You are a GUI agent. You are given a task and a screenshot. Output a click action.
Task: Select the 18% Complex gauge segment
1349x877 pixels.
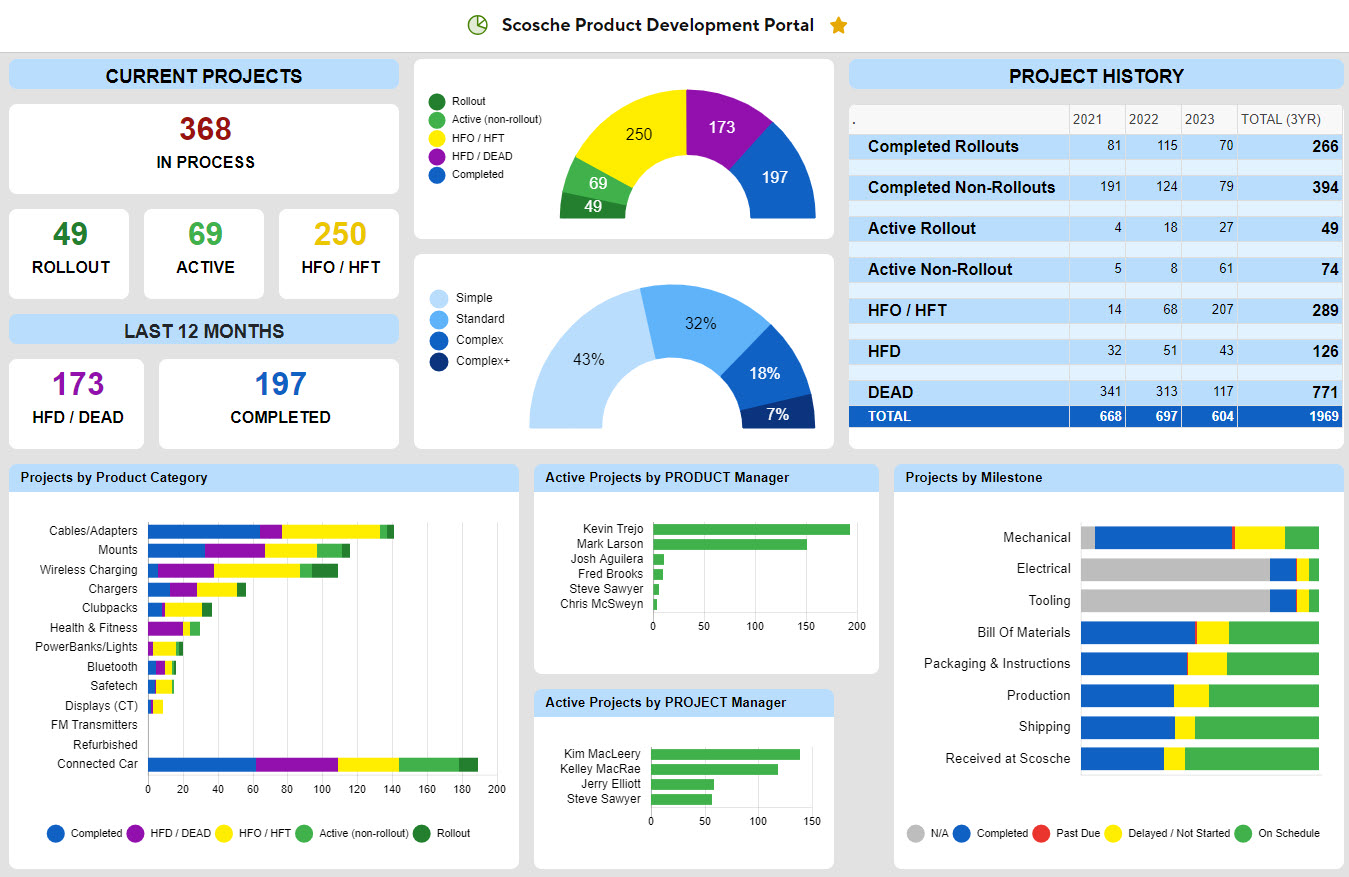click(766, 371)
